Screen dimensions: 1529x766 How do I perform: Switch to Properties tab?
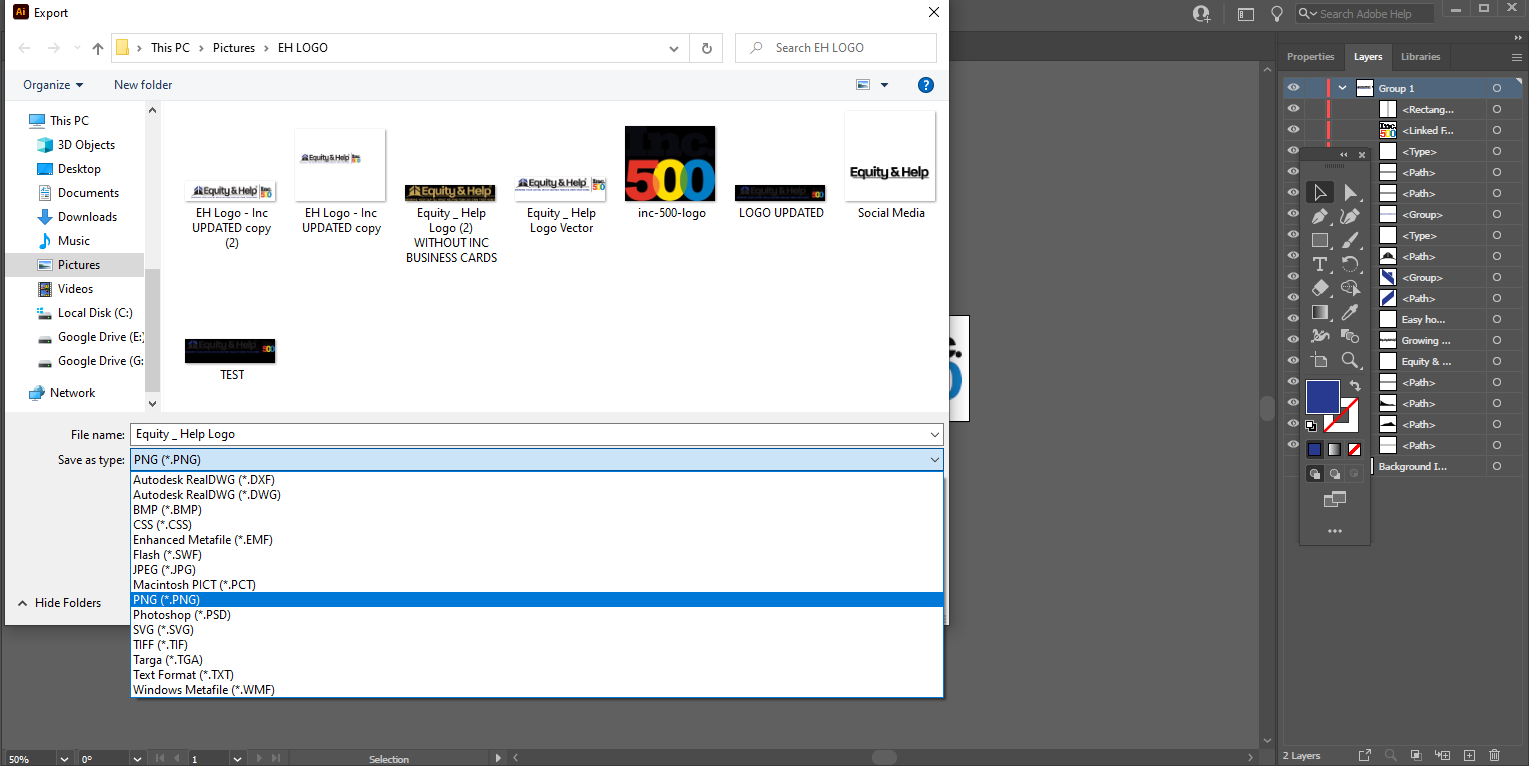pos(1310,57)
